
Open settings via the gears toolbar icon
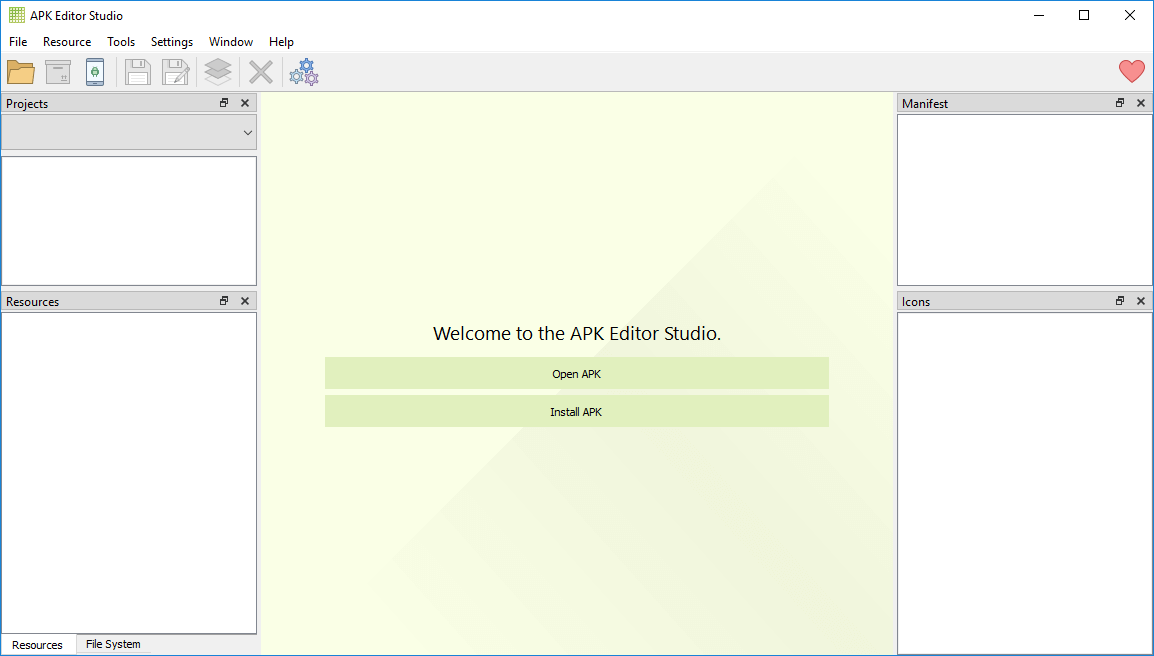tap(304, 72)
